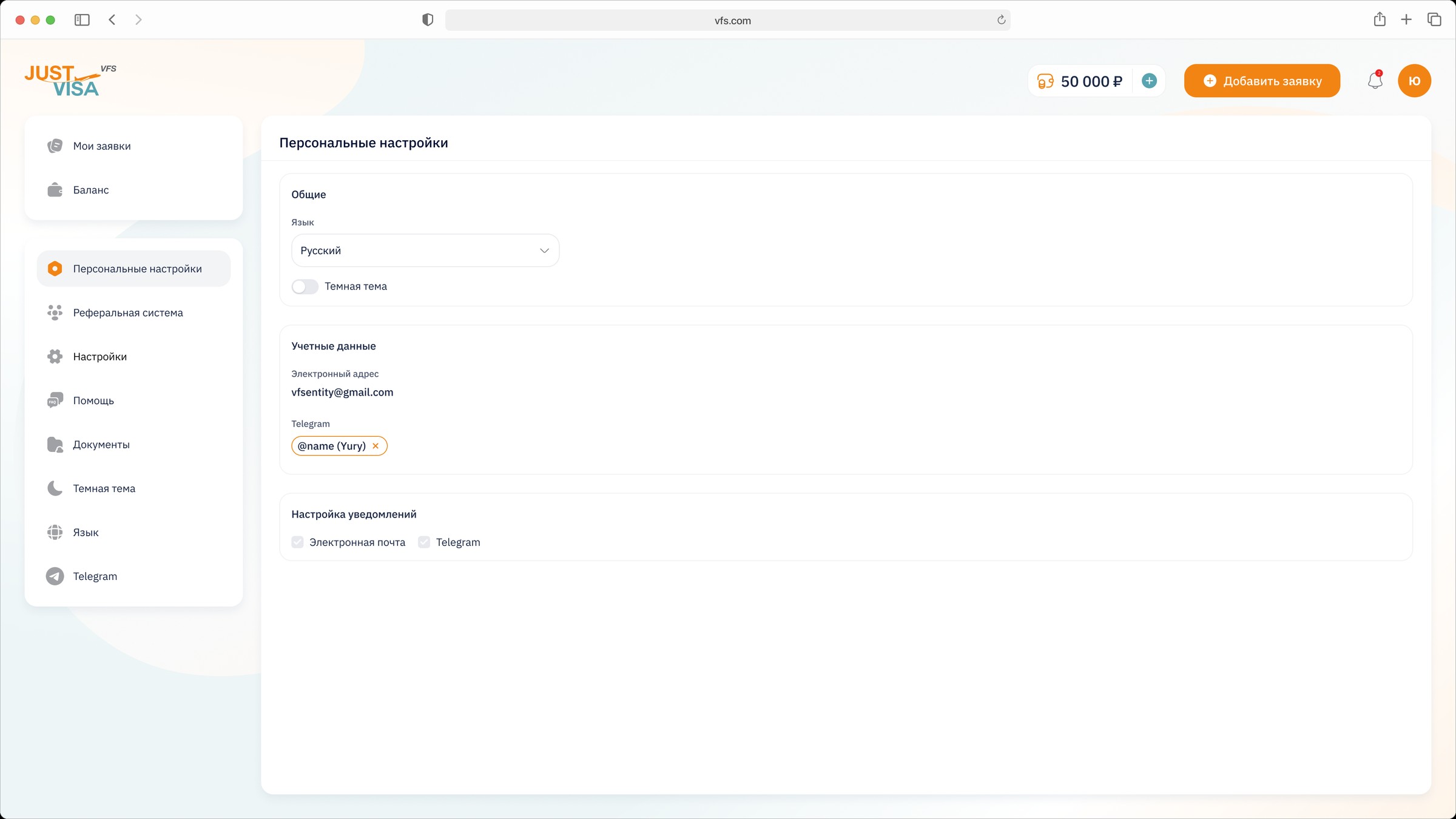Go back in the browser
This screenshot has width=1456, height=819.
112,20
